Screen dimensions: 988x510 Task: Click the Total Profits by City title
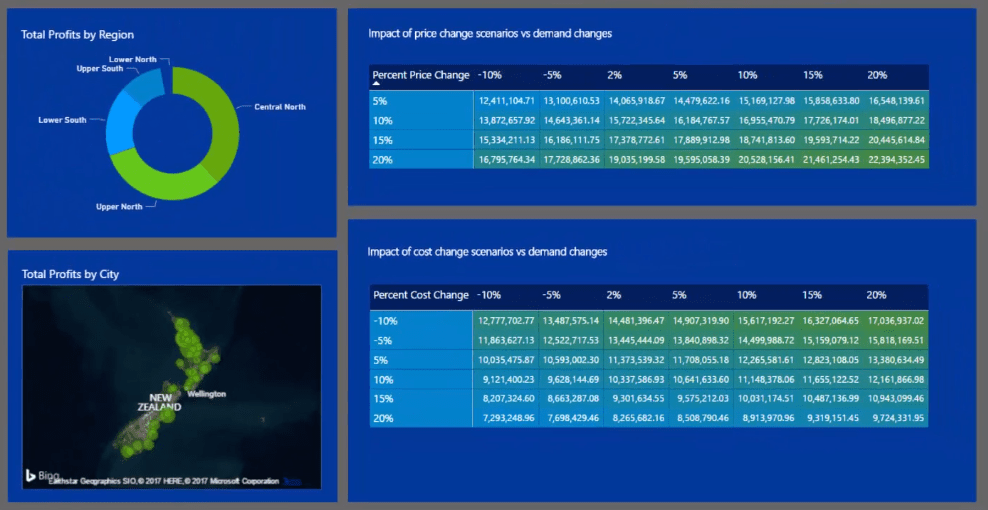tap(70, 274)
